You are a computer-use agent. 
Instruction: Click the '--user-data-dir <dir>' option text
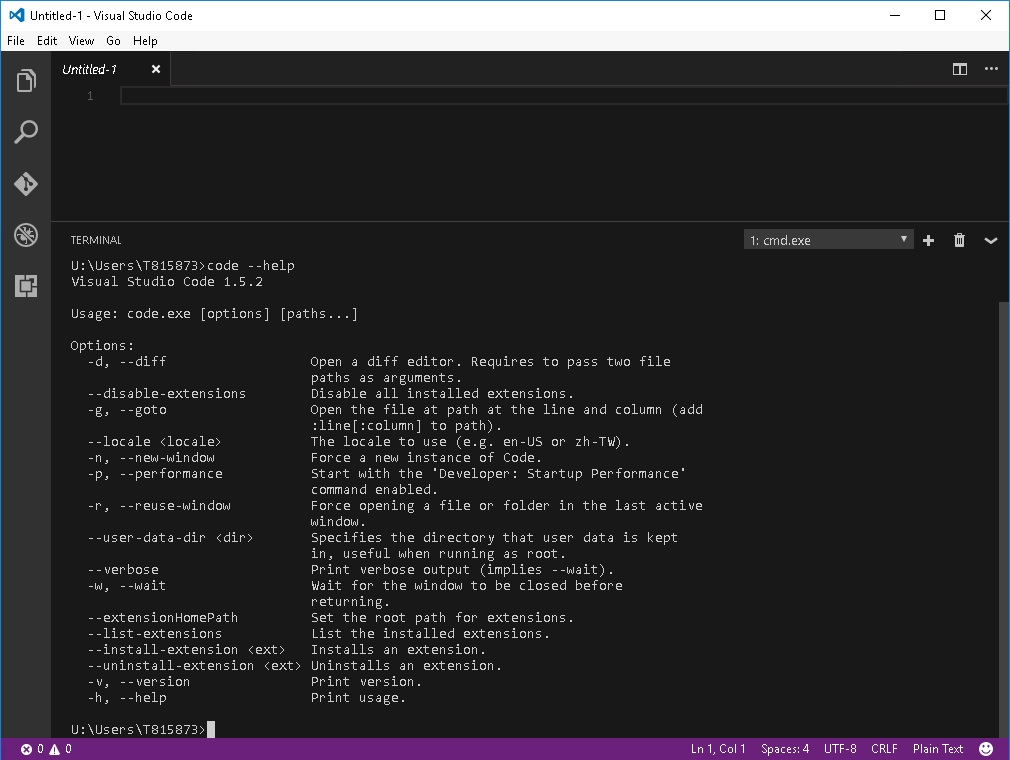tap(170, 537)
